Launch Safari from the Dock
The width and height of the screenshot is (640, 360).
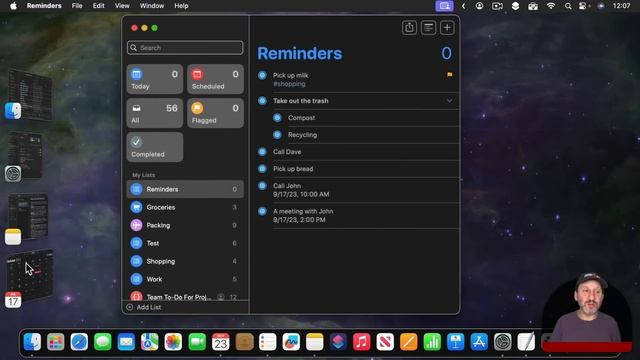pyautogui.click(x=79, y=342)
